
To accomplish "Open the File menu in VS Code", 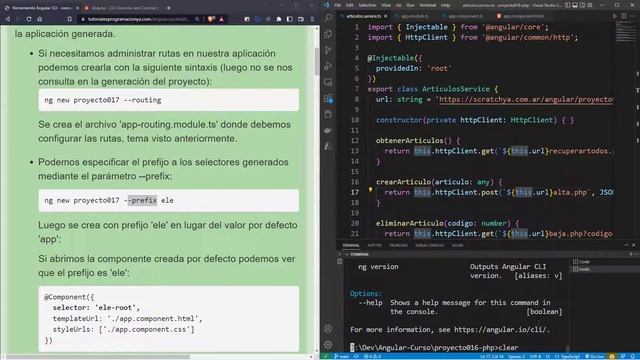I will coord(338,5).
